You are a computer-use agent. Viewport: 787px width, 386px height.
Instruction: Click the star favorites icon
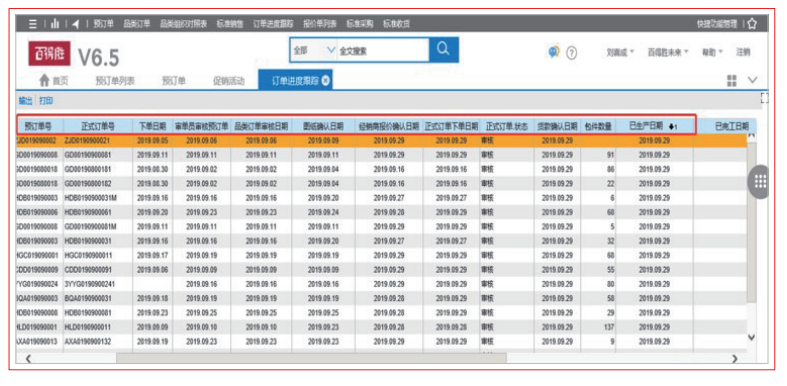[x=751, y=24]
